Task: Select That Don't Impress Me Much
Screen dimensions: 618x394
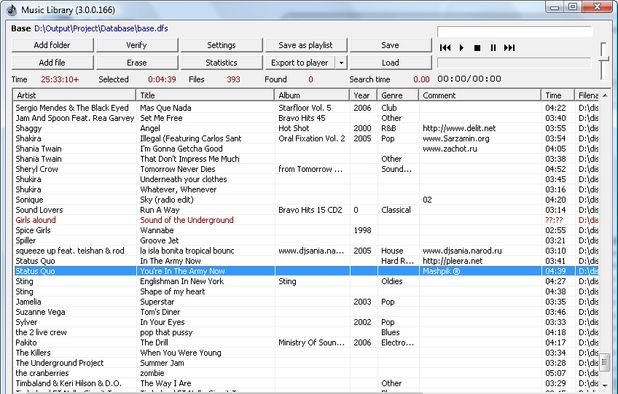Action: click(x=306, y=159)
